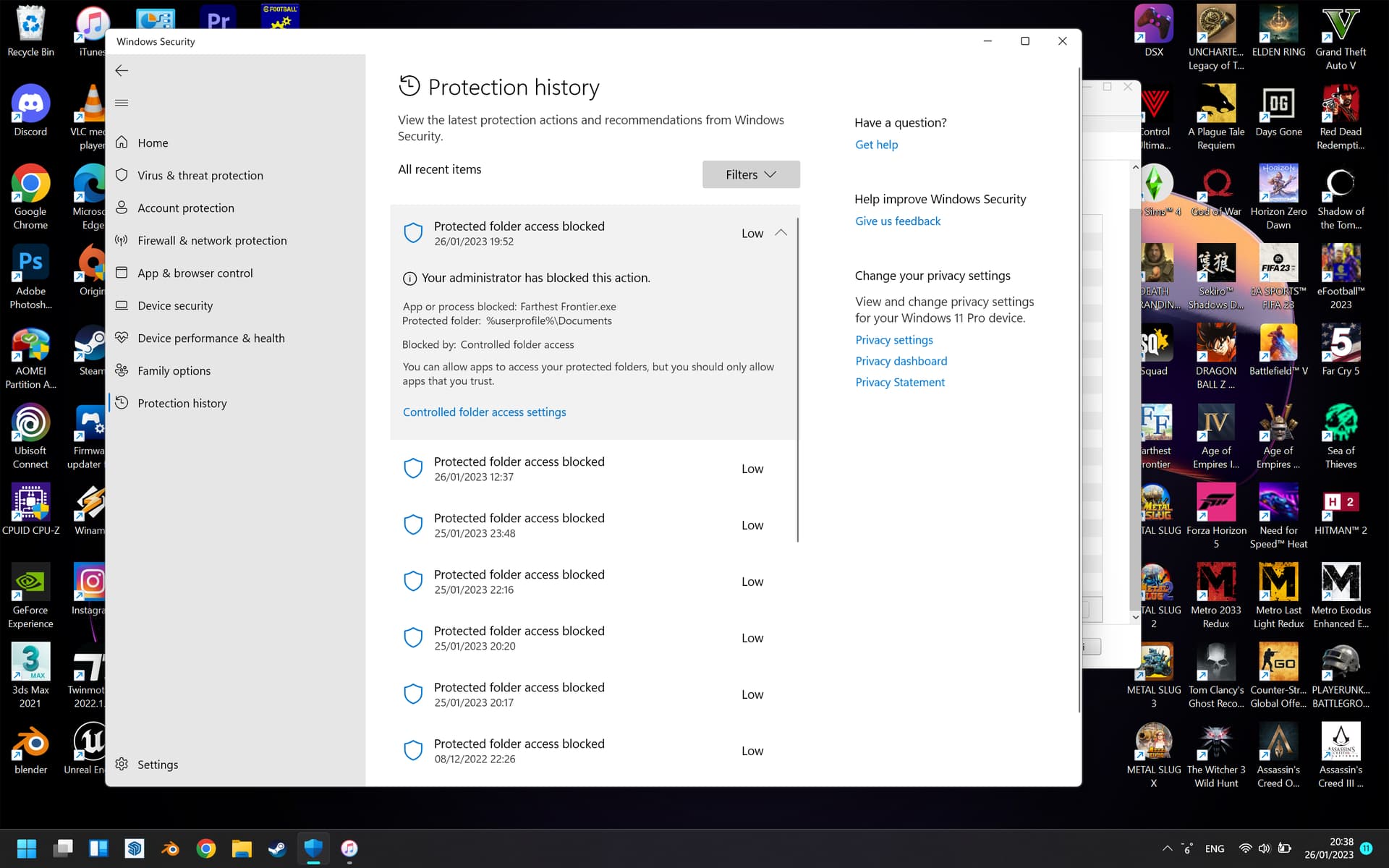This screenshot has width=1389, height=868.
Task: Open Settings gear in sidebar
Action: (122, 765)
